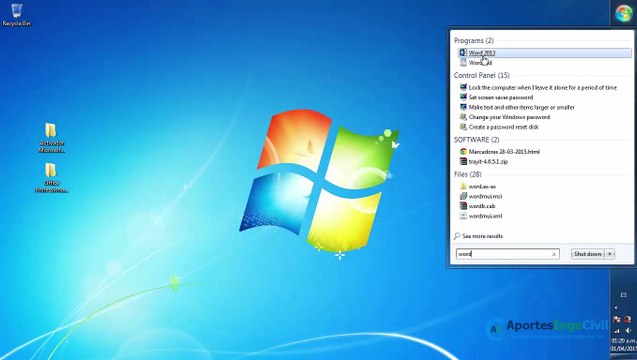The width and height of the screenshot is (637, 360).
Task: Select the Office Professional folder on desktop
Action: (x=51, y=178)
